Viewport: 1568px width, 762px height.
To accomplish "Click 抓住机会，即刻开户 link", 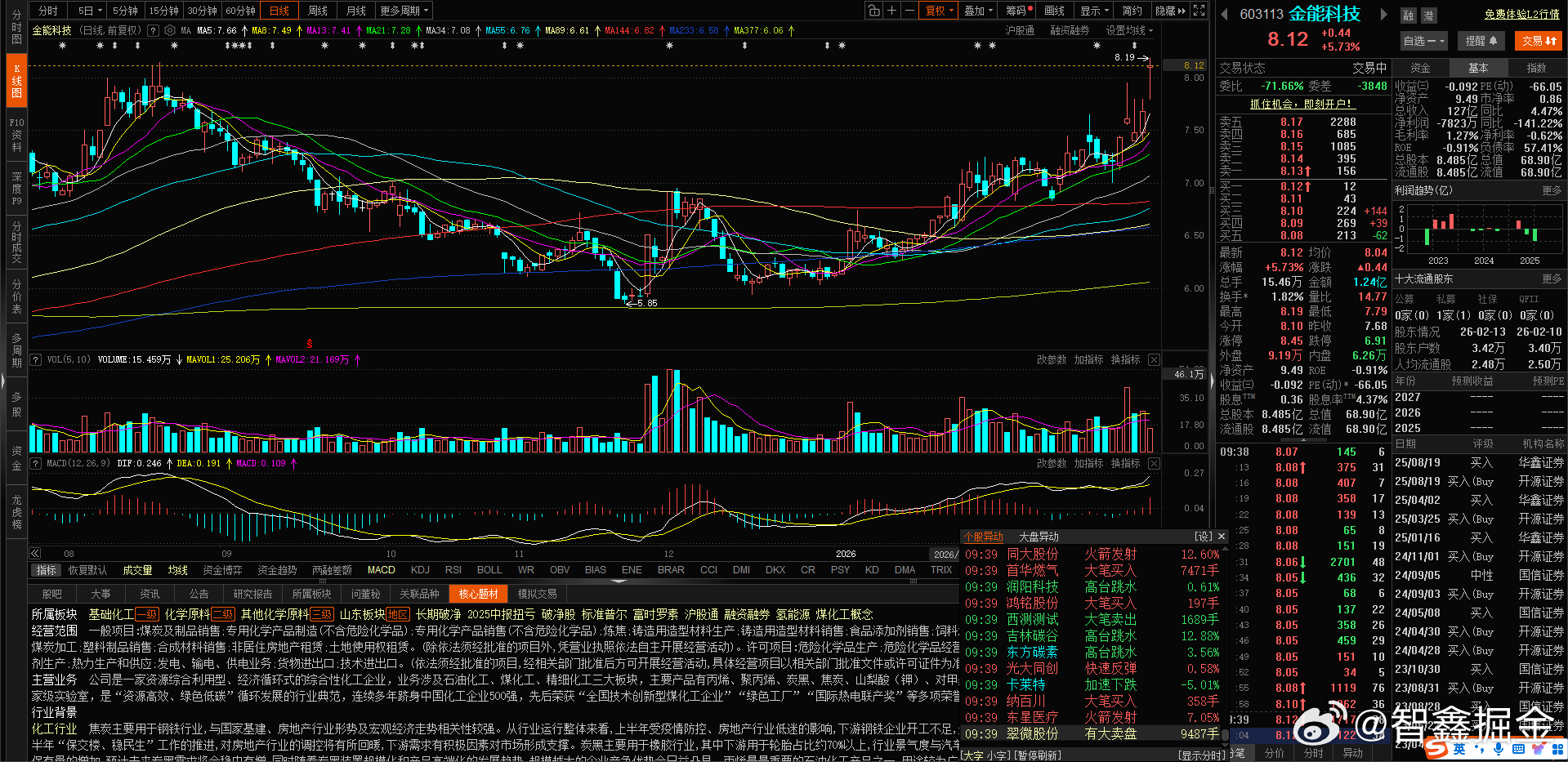I will [1302, 104].
